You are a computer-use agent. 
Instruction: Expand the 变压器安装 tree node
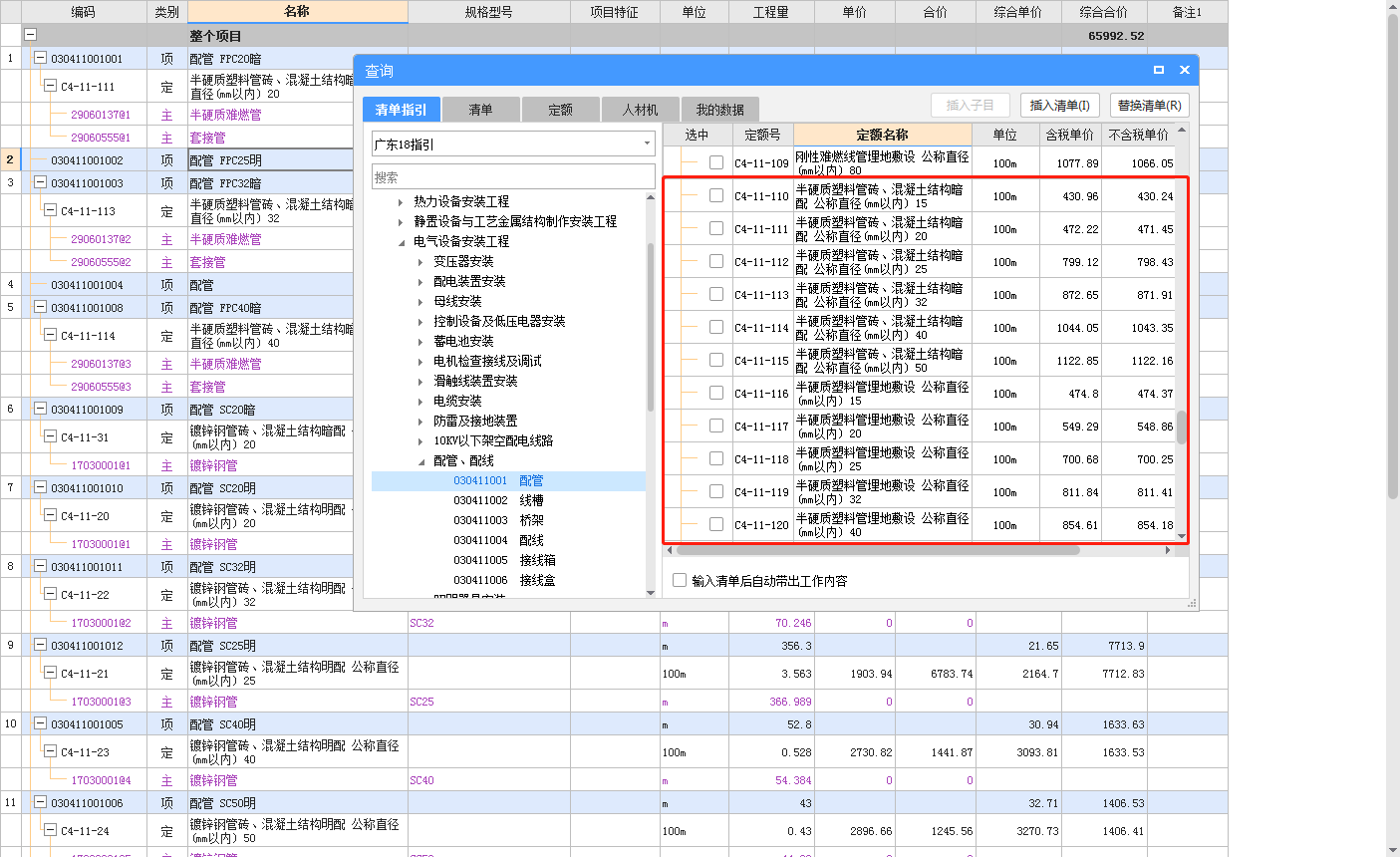pyautogui.click(x=421, y=261)
